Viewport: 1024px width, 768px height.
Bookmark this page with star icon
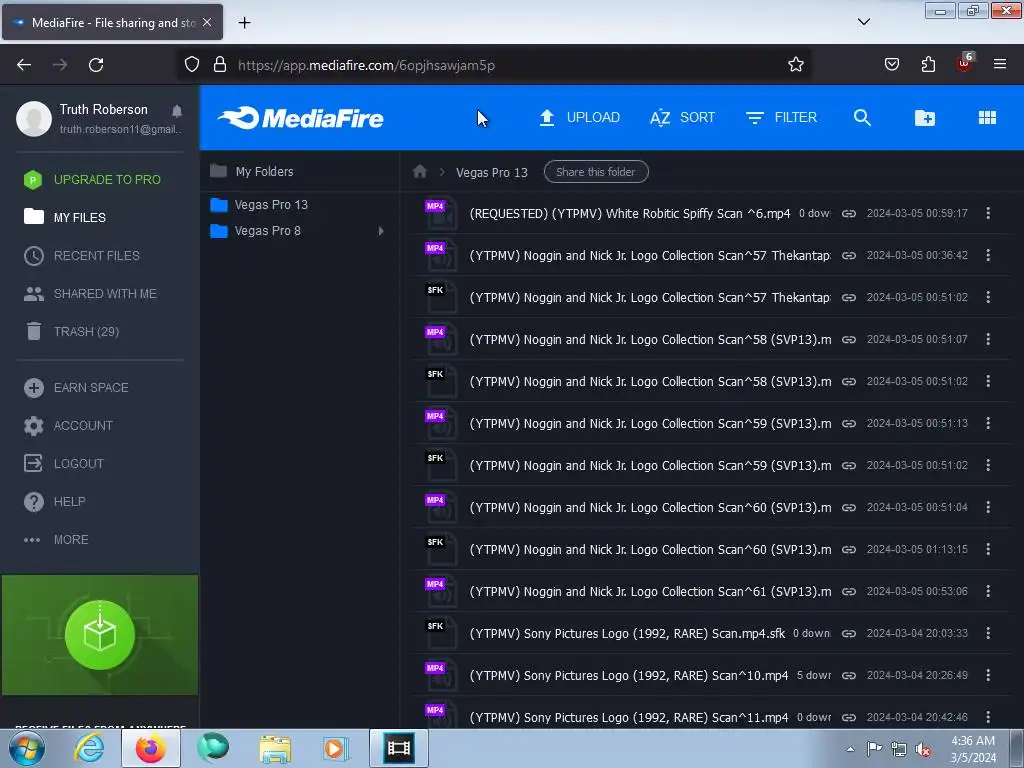[x=795, y=65]
